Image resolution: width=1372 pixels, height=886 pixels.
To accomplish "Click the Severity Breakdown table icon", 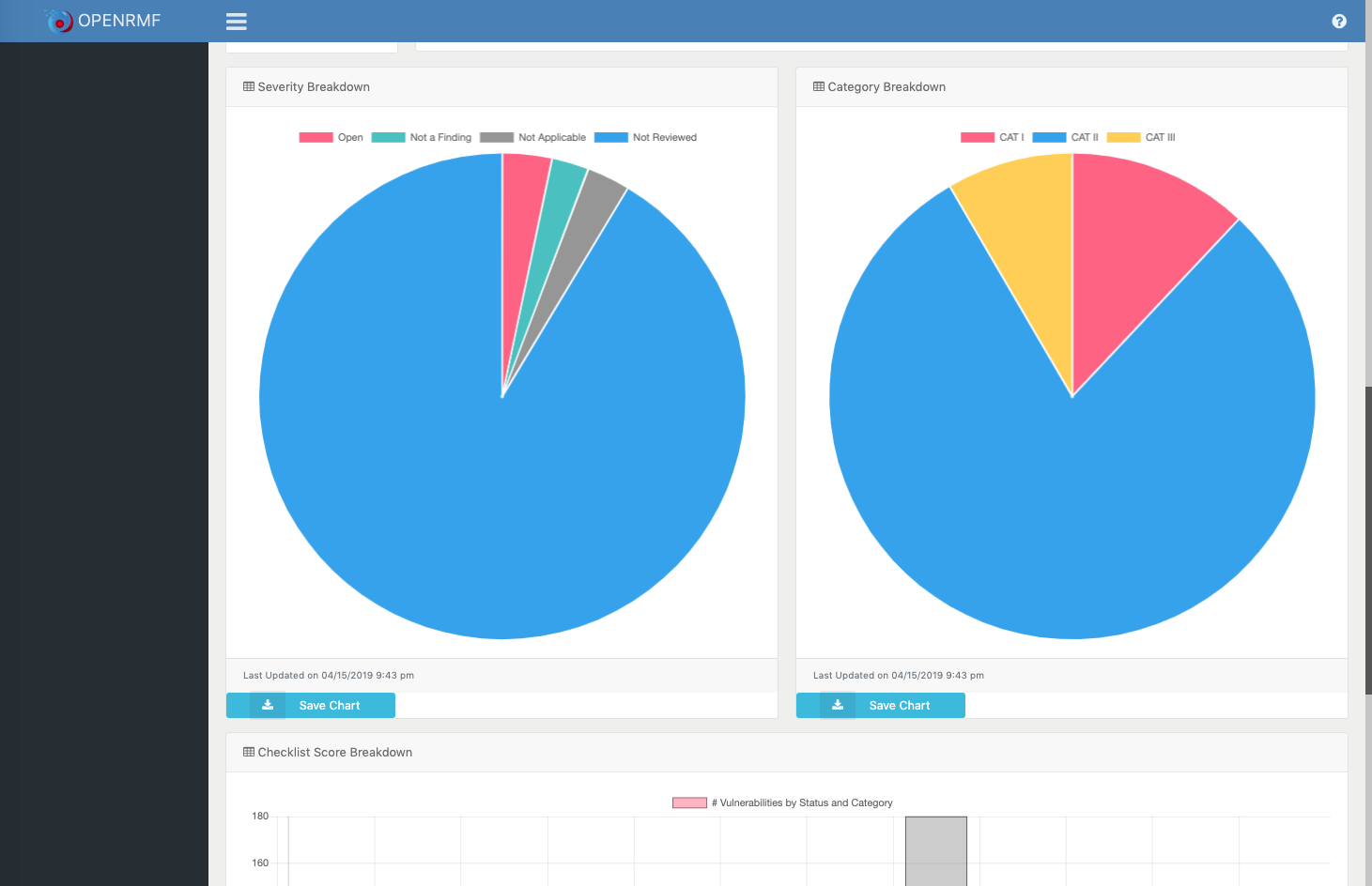I will coord(249,86).
